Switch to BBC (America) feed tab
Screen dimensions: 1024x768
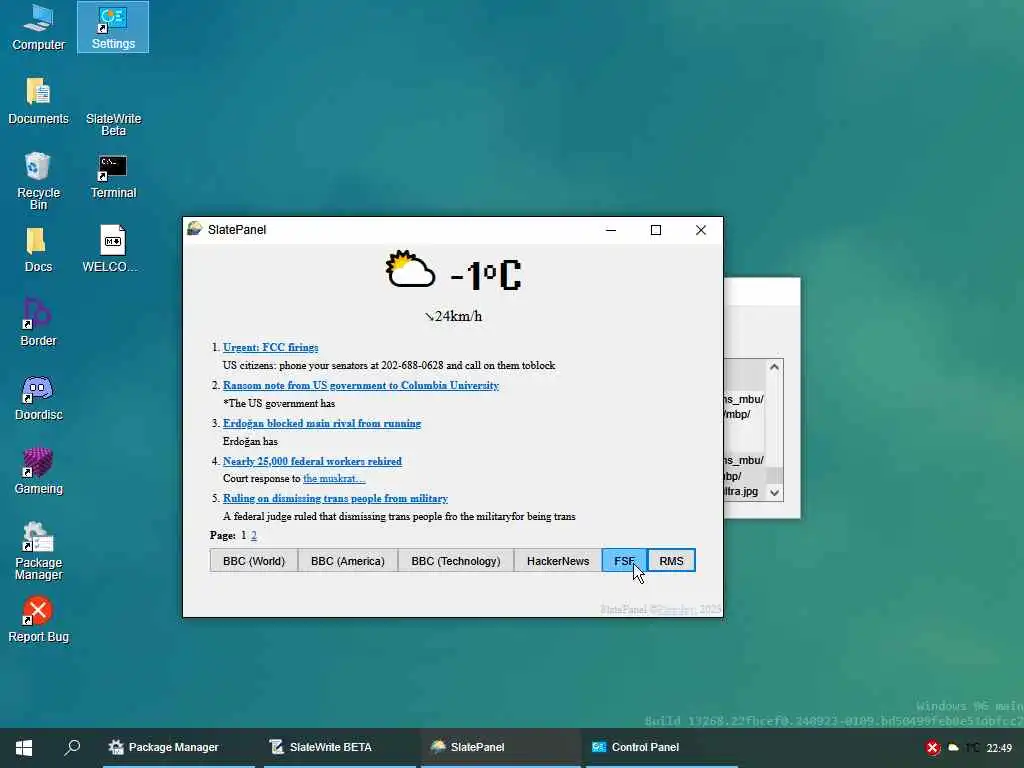tap(347, 561)
